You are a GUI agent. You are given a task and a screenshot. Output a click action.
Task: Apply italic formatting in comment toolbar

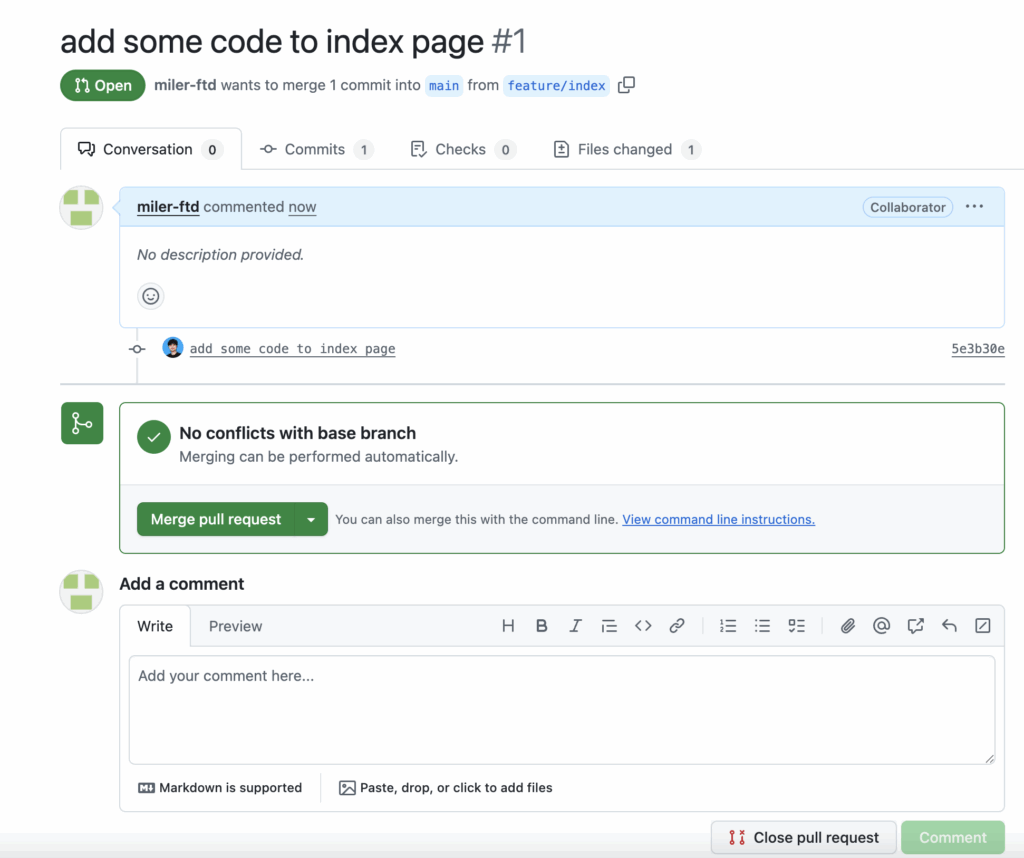click(x=575, y=626)
